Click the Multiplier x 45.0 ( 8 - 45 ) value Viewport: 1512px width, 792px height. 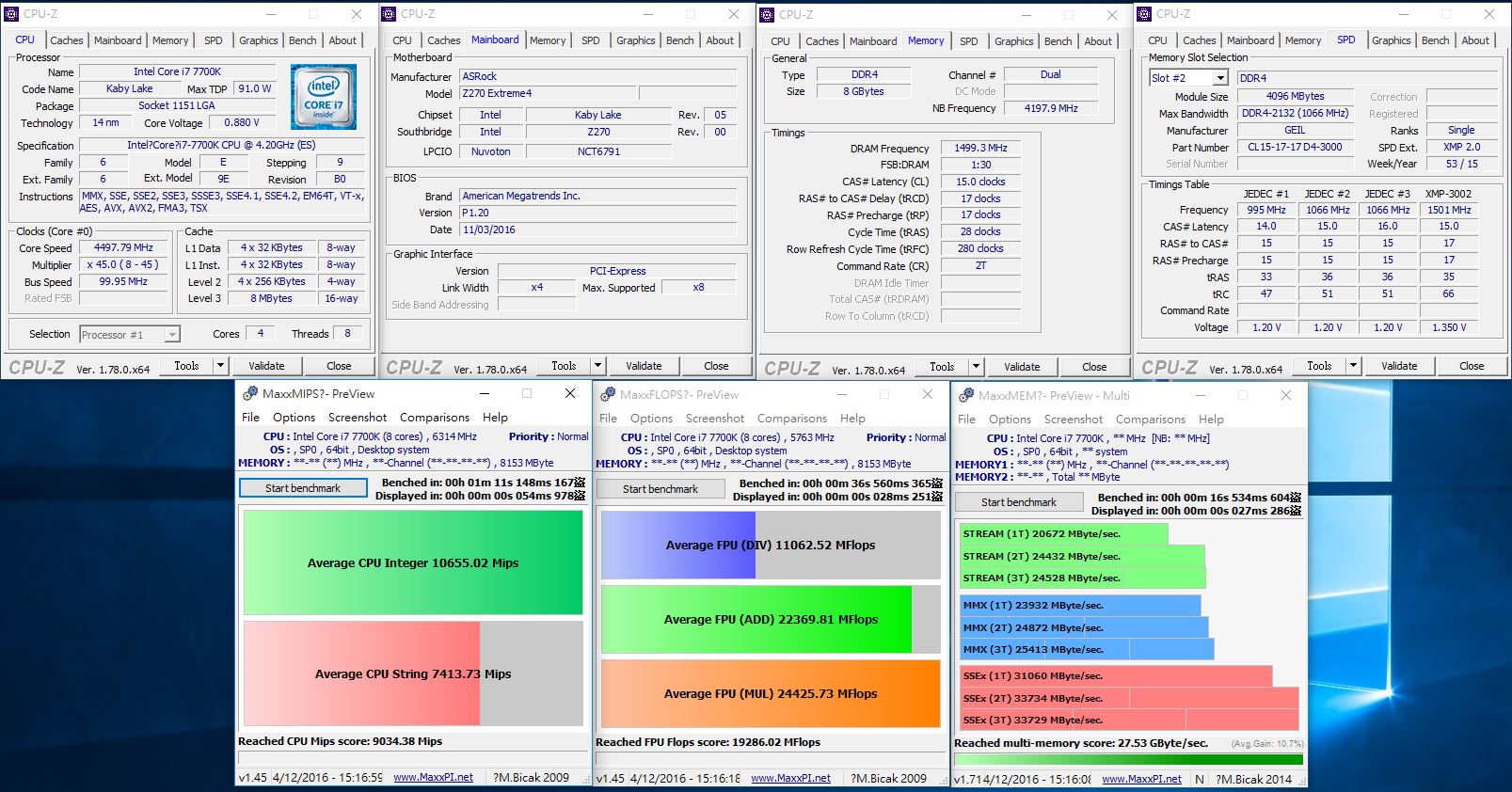tap(123, 264)
